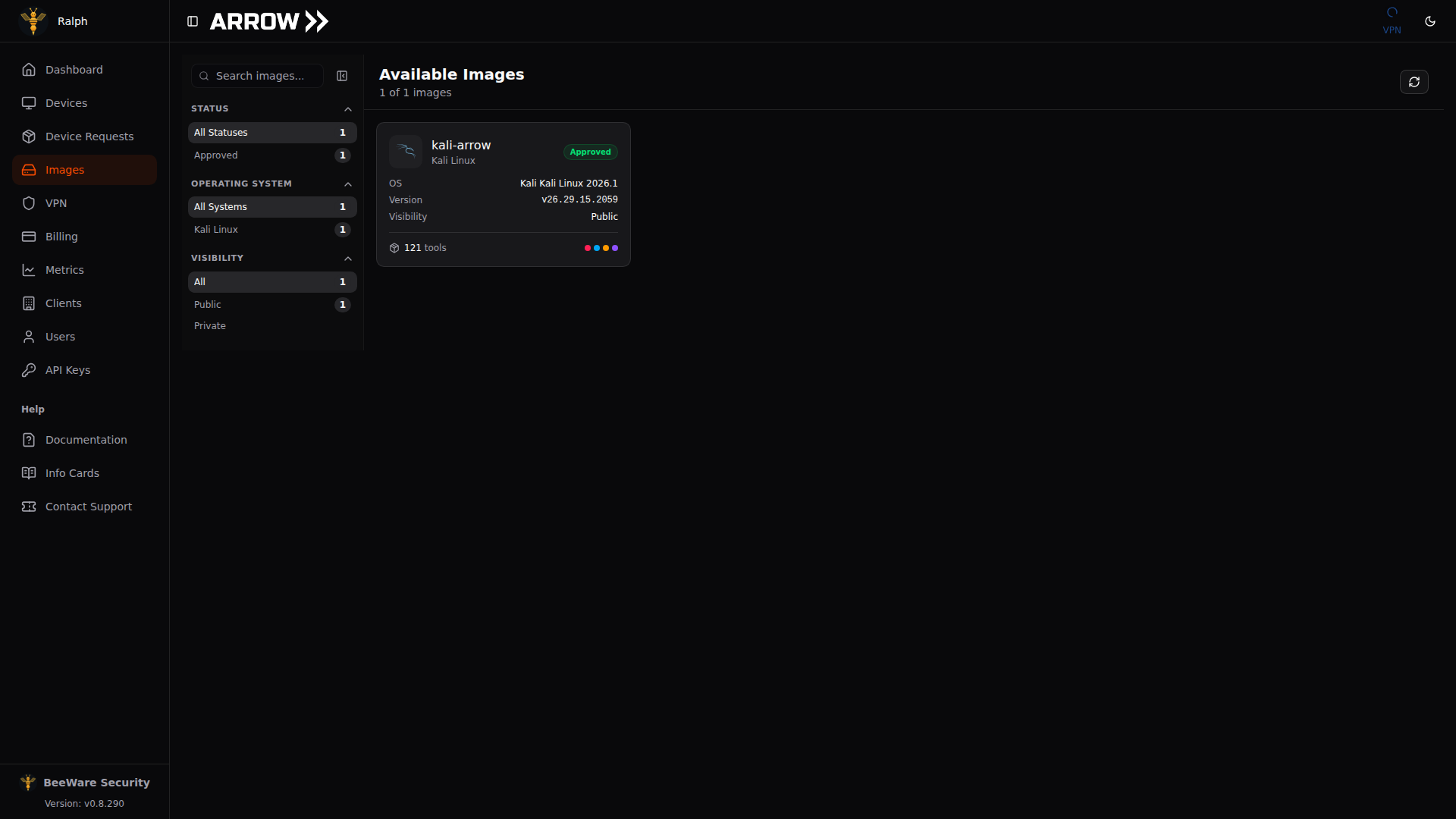
Task: Filter images by Private visibility
Action: pyautogui.click(x=272, y=326)
